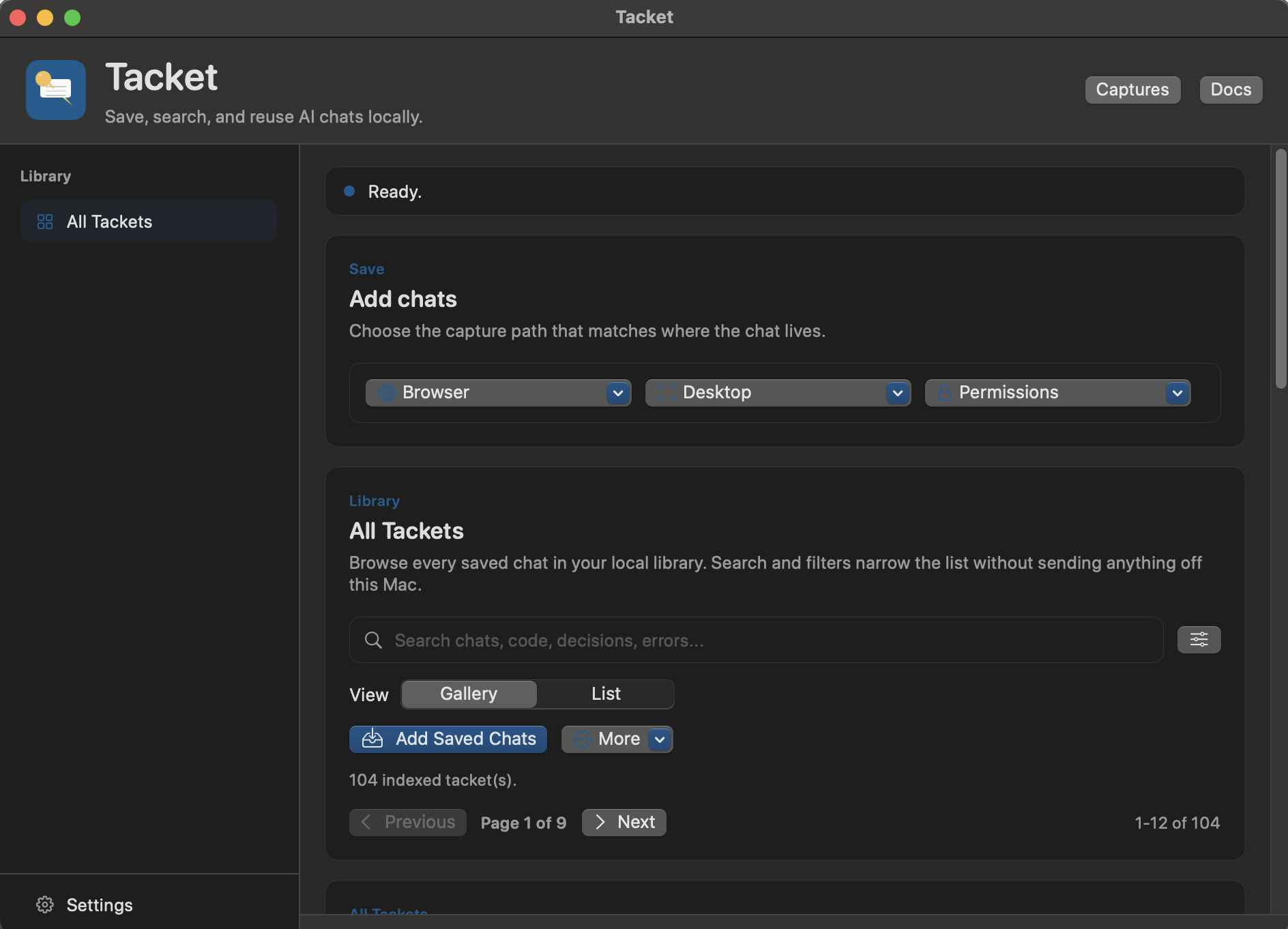Click the blue Ready status dot

(349, 191)
